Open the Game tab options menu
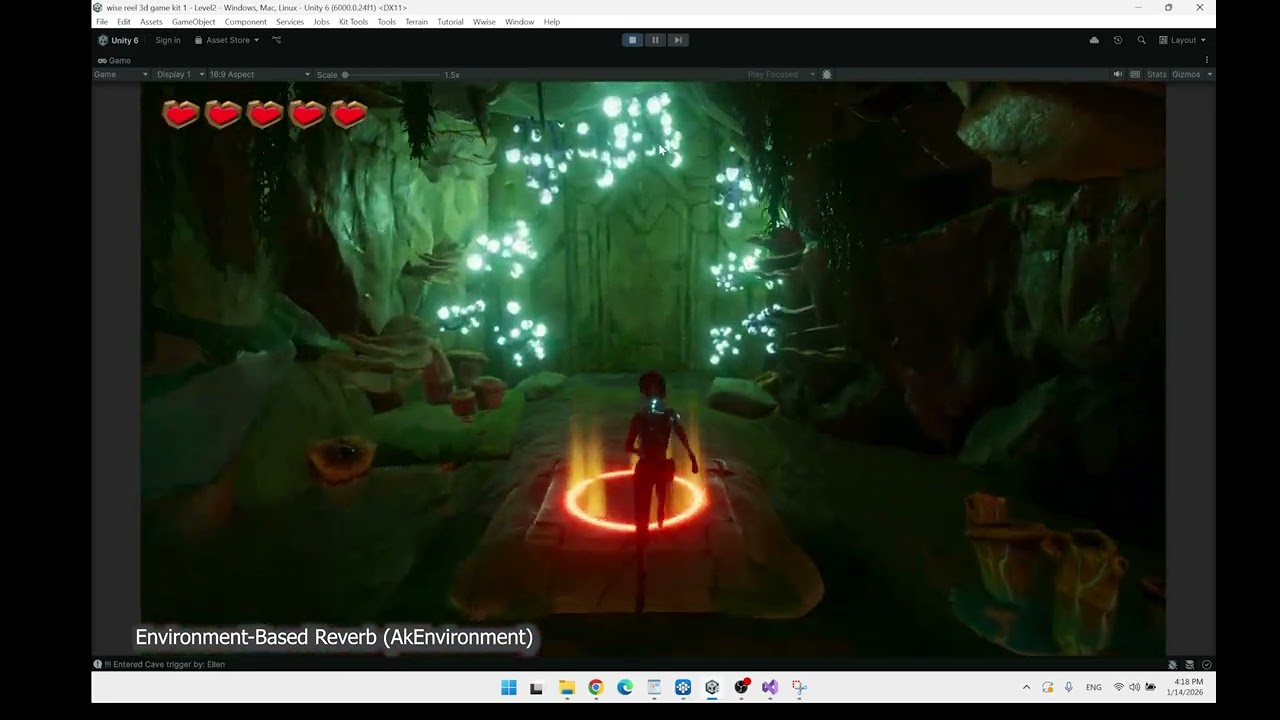 [1207, 60]
